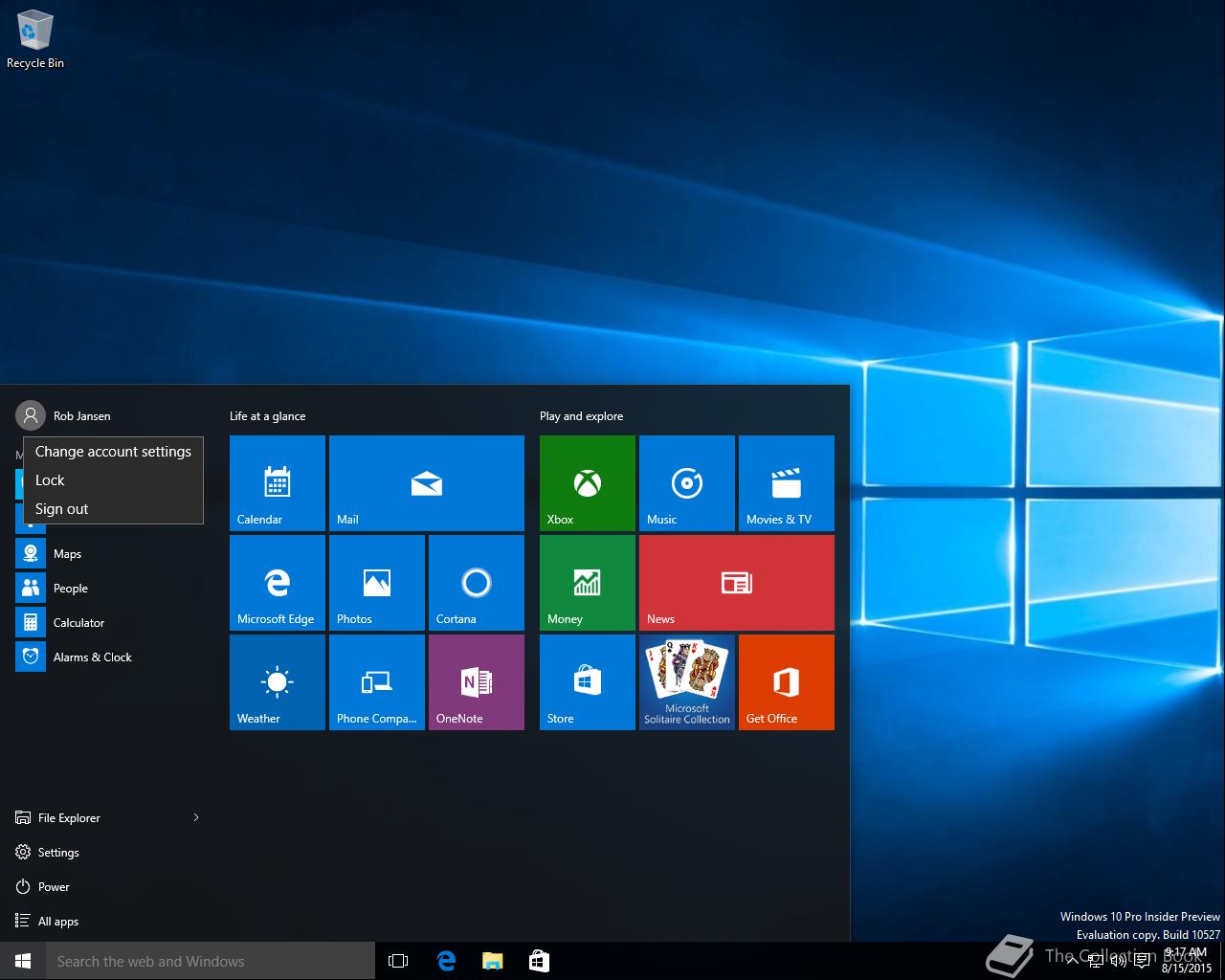The height and width of the screenshot is (980, 1225).
Task: Open the Get Office tile
Action: coord(787,682)
